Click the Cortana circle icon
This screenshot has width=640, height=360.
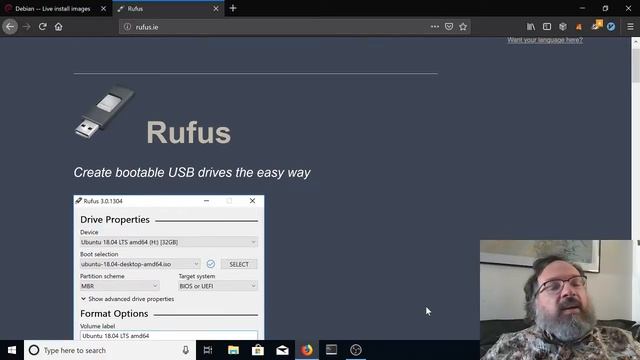(34, 350)
